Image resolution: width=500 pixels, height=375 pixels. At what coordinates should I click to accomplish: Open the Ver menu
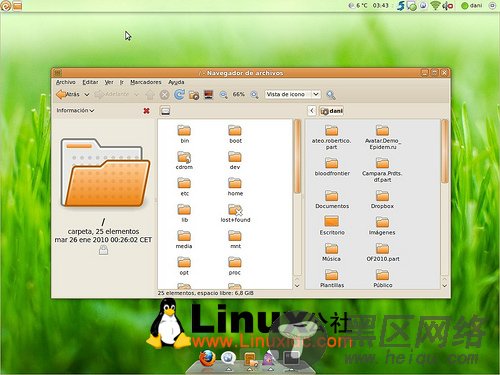coord(109,82)
